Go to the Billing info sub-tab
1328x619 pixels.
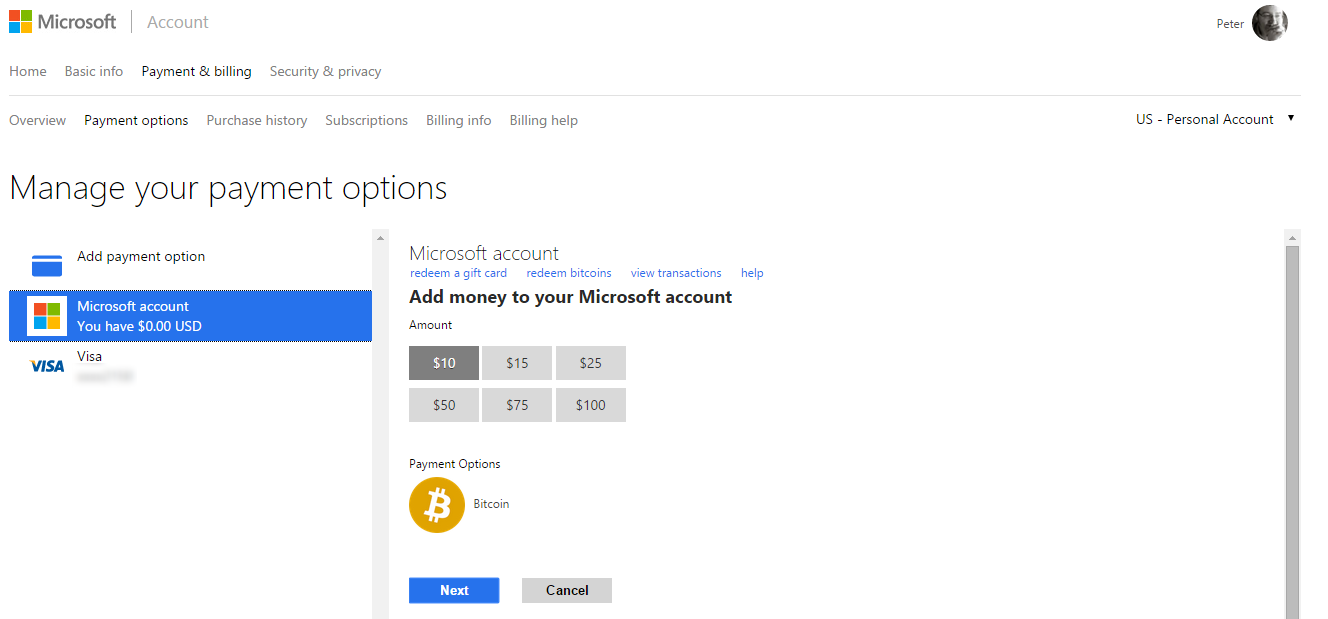pos(459,120)
